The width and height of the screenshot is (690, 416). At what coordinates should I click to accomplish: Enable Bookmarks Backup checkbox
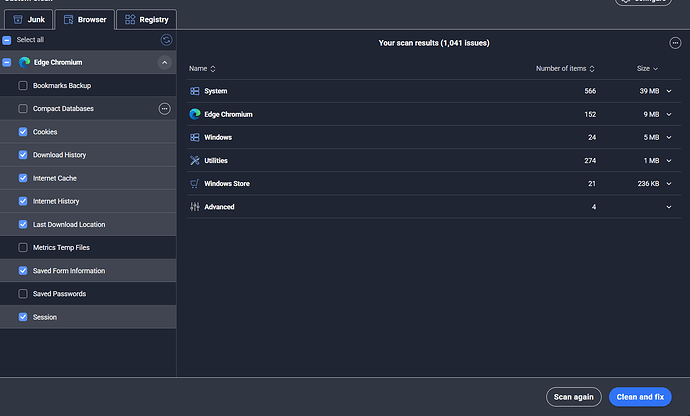click(23, 85)
